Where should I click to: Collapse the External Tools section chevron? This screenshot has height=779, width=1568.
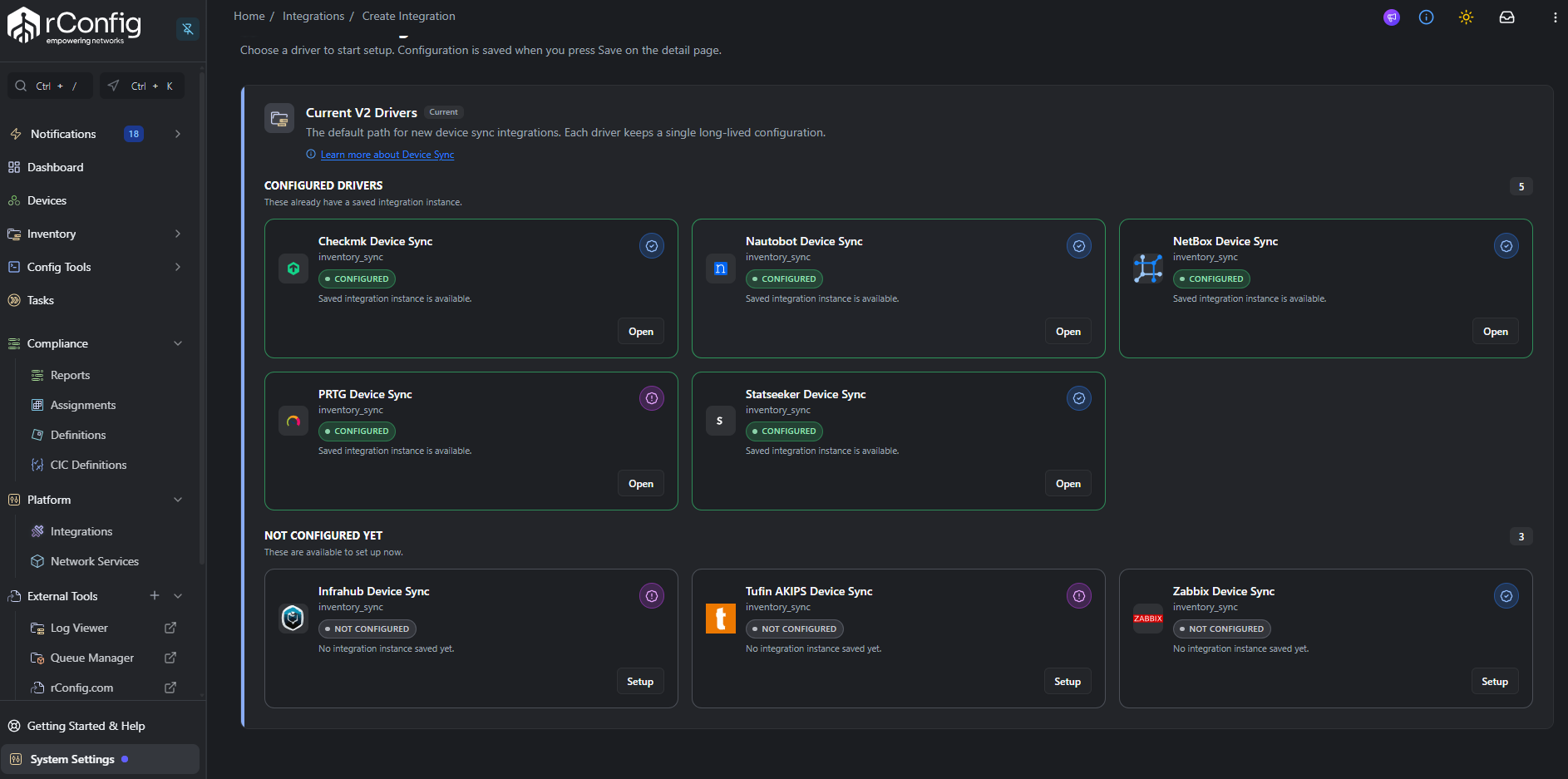[178, 596]
